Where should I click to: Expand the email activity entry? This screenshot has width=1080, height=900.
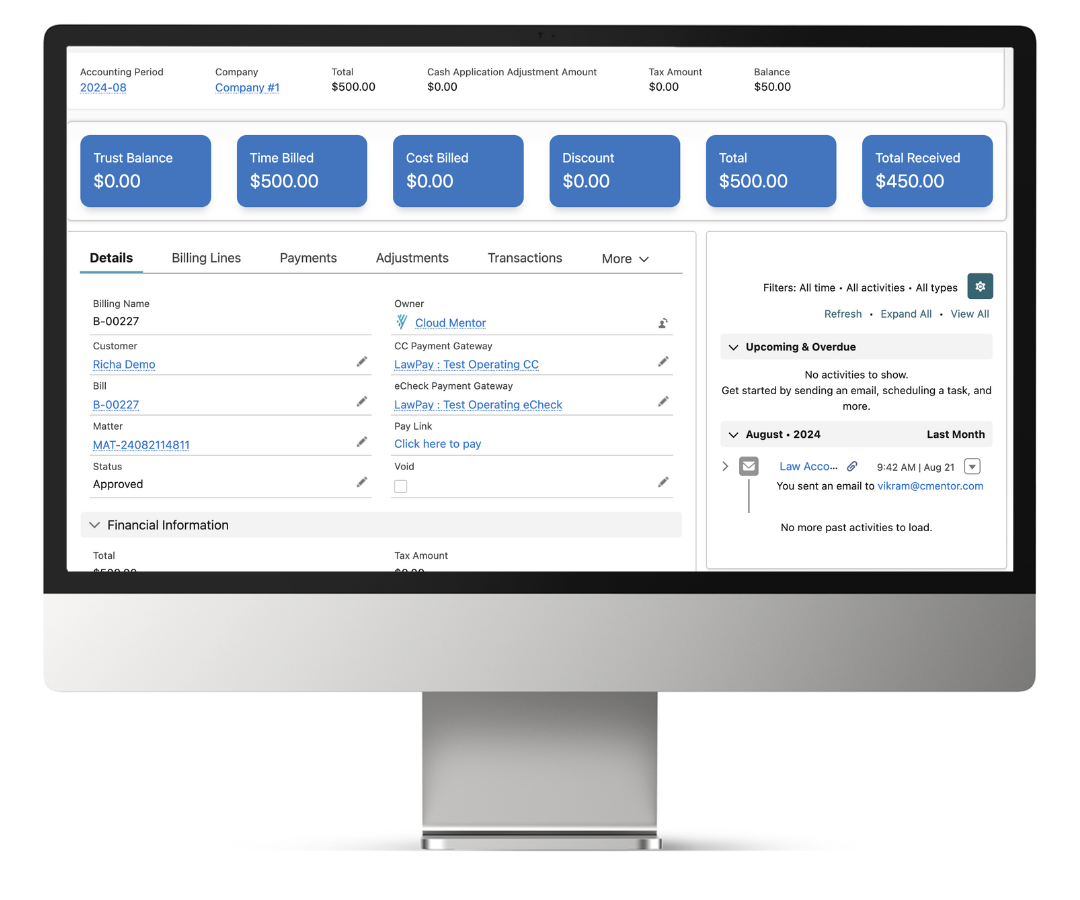pyautogui.click(x=724, y=466)
